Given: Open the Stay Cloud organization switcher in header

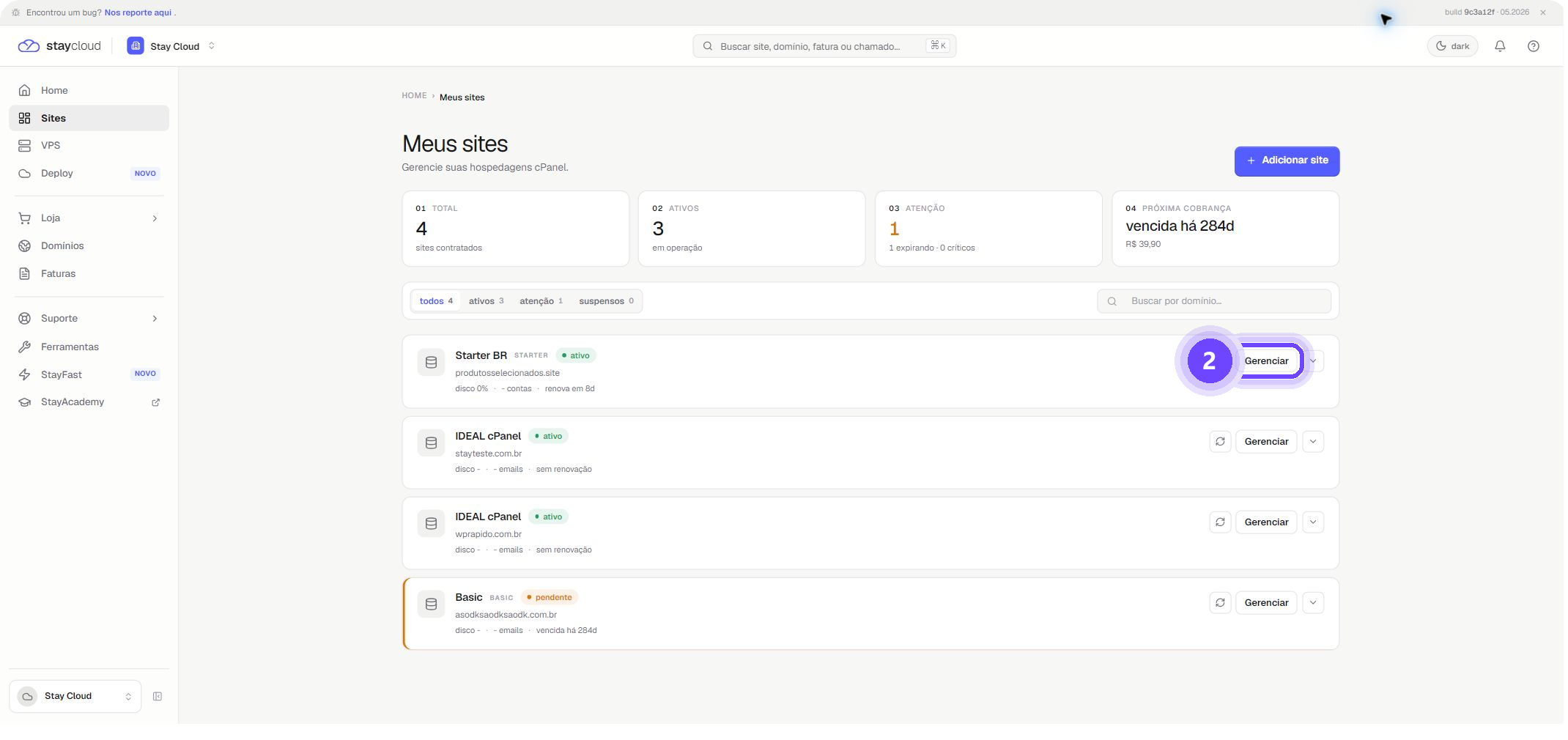Looking at the screenshot, I should pyautogui.click(x=171, y=46).
